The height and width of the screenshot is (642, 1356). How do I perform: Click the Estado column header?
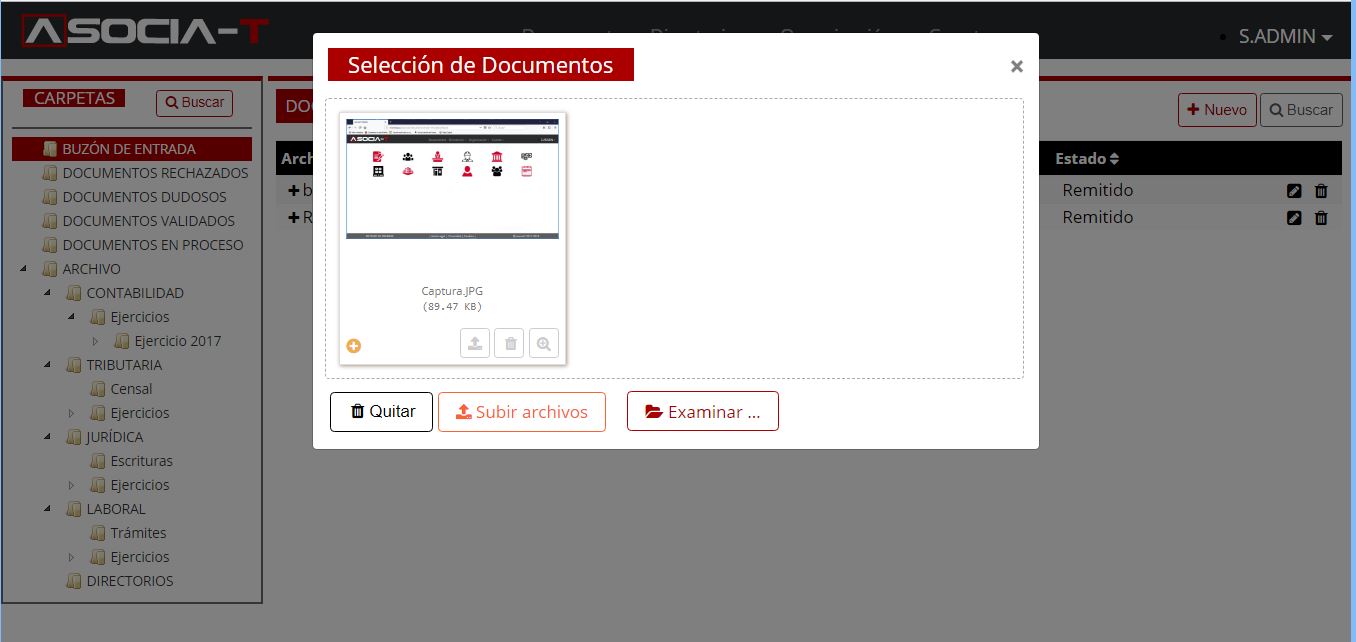point(1087,159)
